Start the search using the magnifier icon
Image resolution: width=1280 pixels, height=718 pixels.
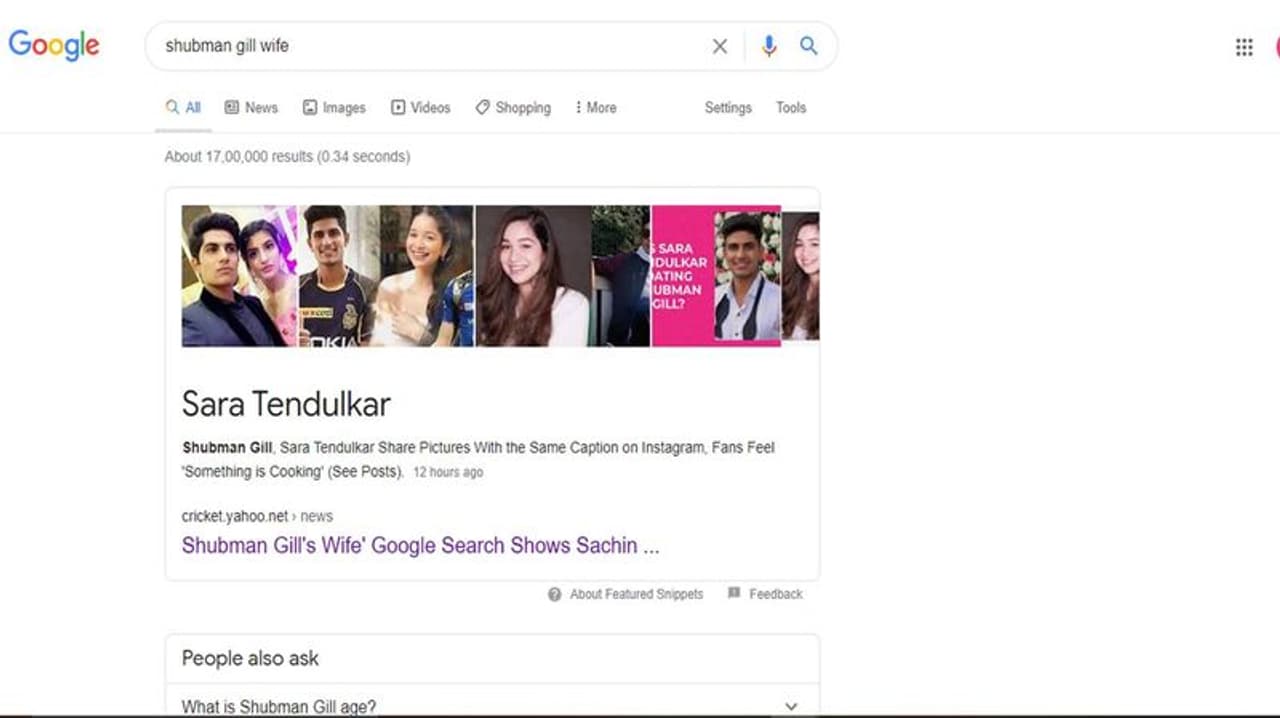tap(808, 46)
